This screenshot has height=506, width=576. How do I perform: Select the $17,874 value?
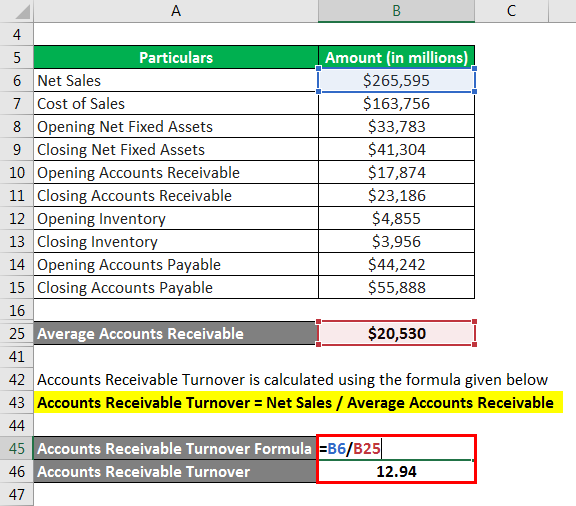click(x=396, y=172)
